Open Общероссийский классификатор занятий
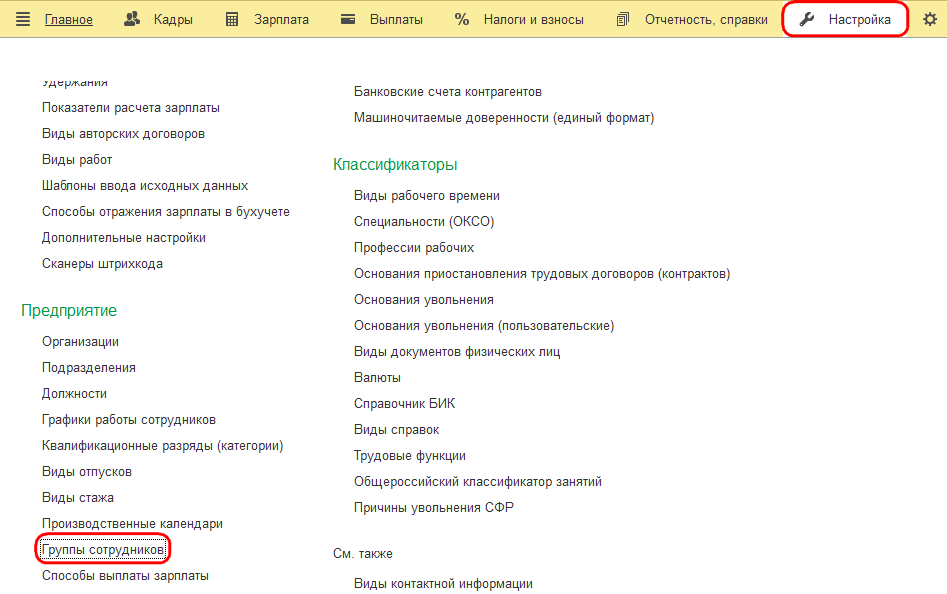The width and height of the screenshot is (947, 594). click(478, 481)
